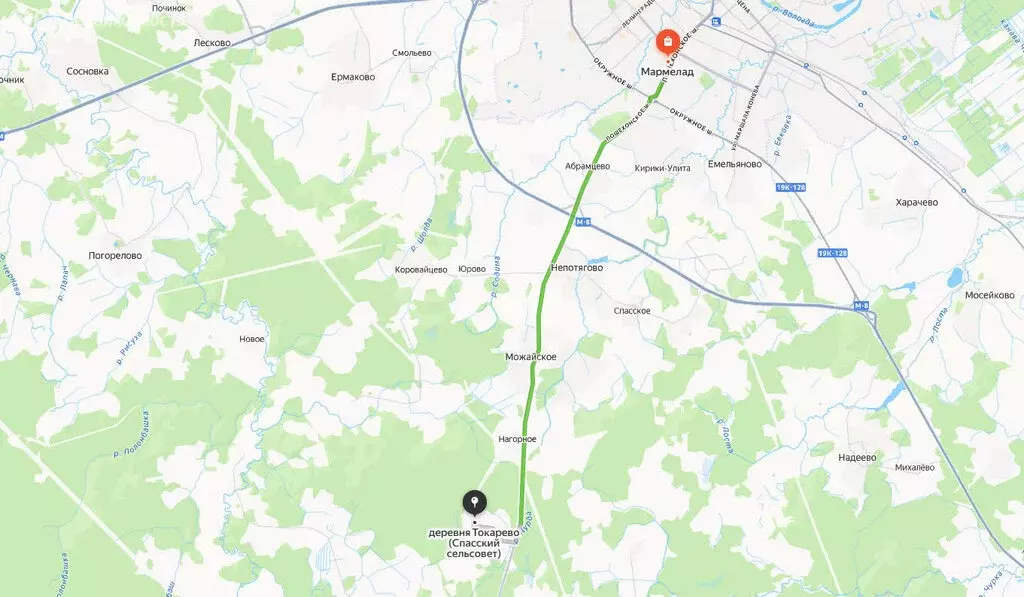The width and height of the screenshot is (1024, 597).
Task: Click the black pin above деревня Токарево
Action: (475, 504)
